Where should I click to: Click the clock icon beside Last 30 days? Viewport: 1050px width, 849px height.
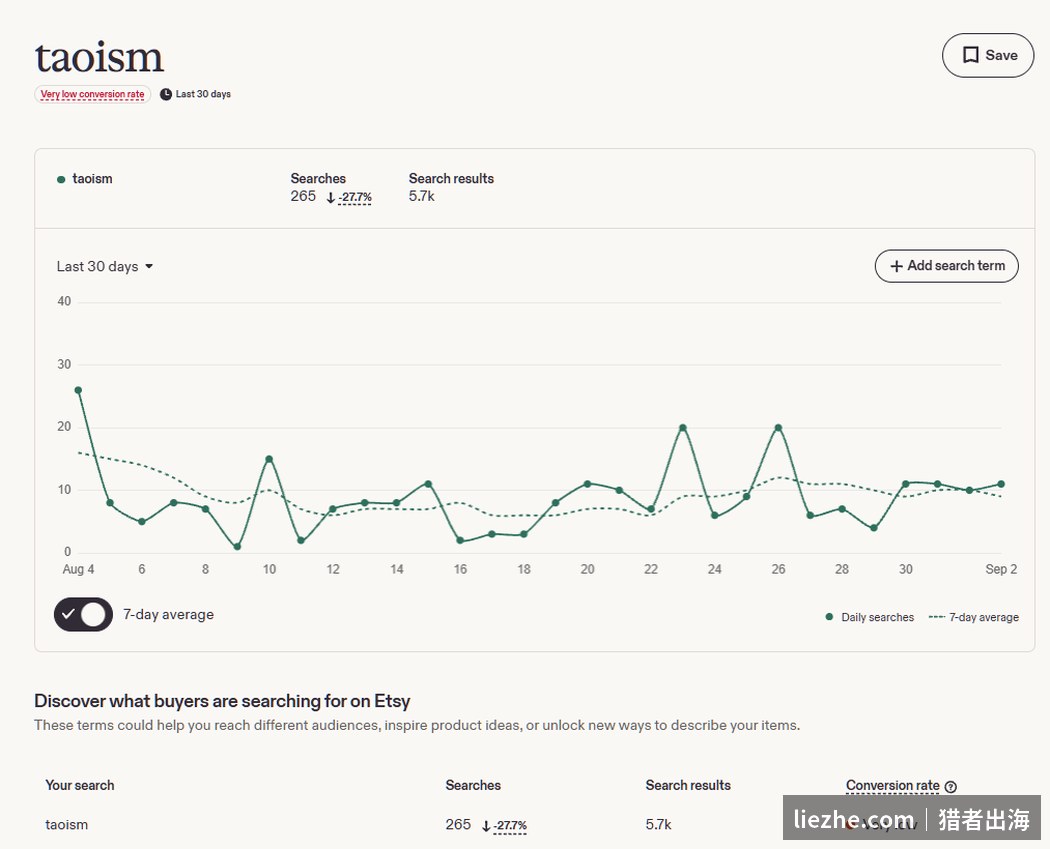click(x=165, y=94)
